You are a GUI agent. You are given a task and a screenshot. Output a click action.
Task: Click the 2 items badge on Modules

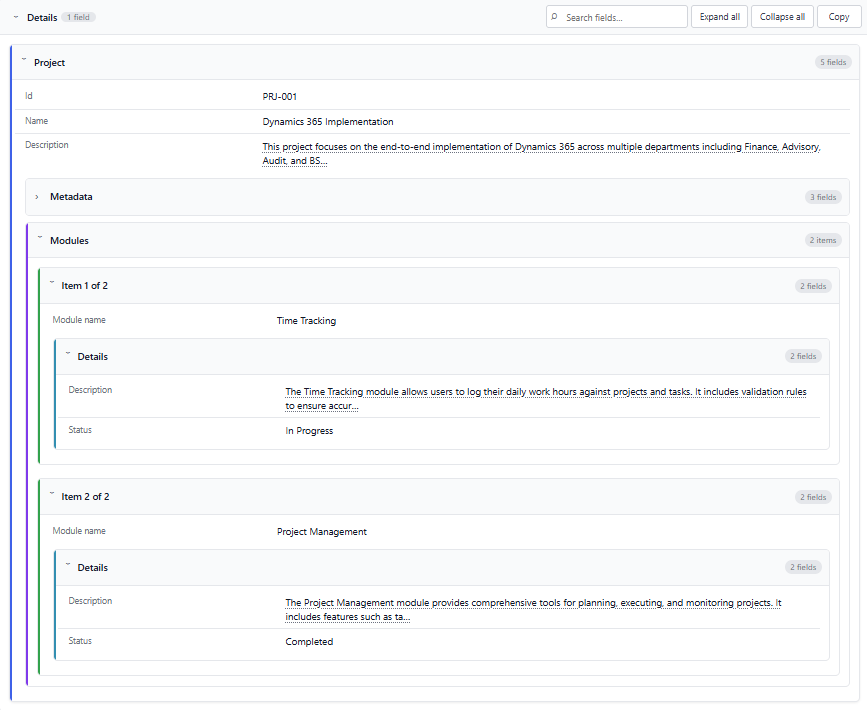click(x=823, y=240)
